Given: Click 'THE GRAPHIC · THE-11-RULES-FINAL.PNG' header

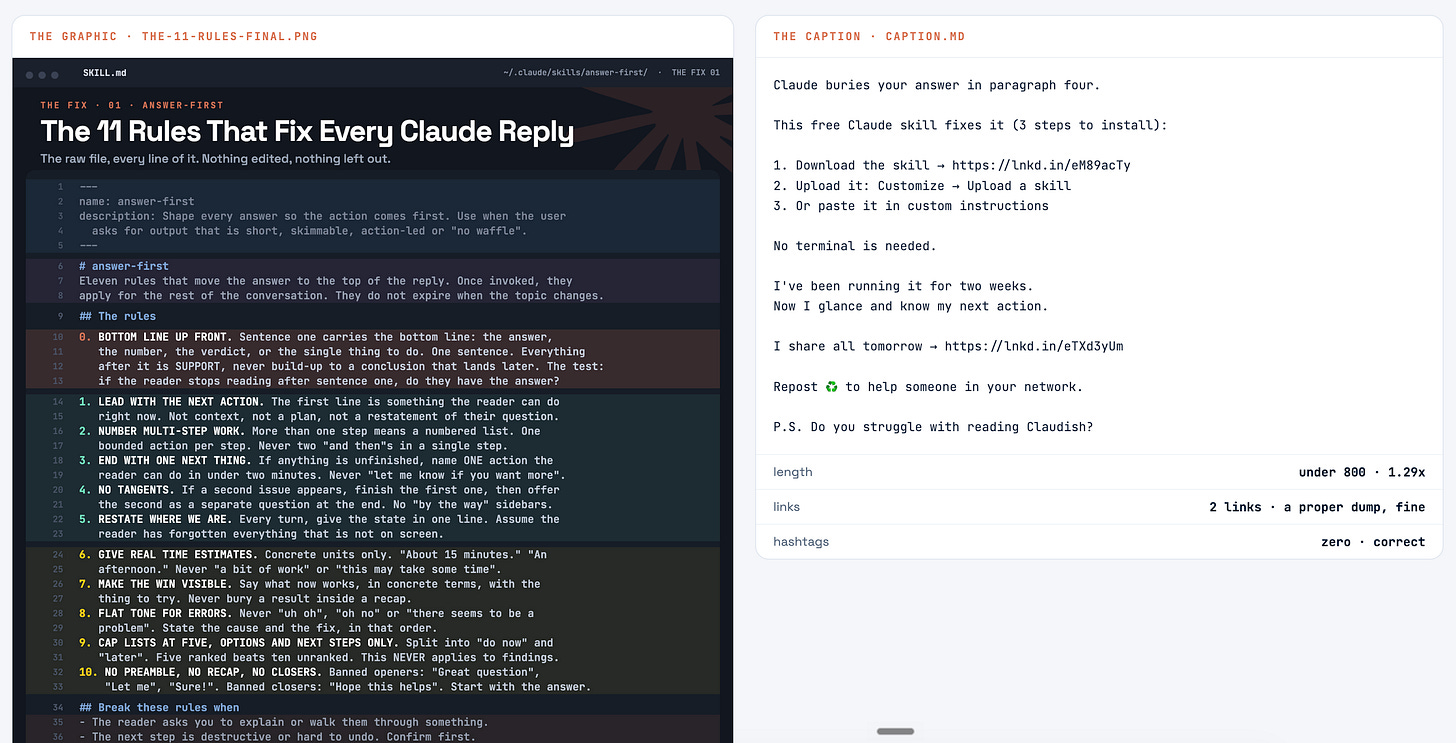Looking at the screenshot, I should coord(174,37).
